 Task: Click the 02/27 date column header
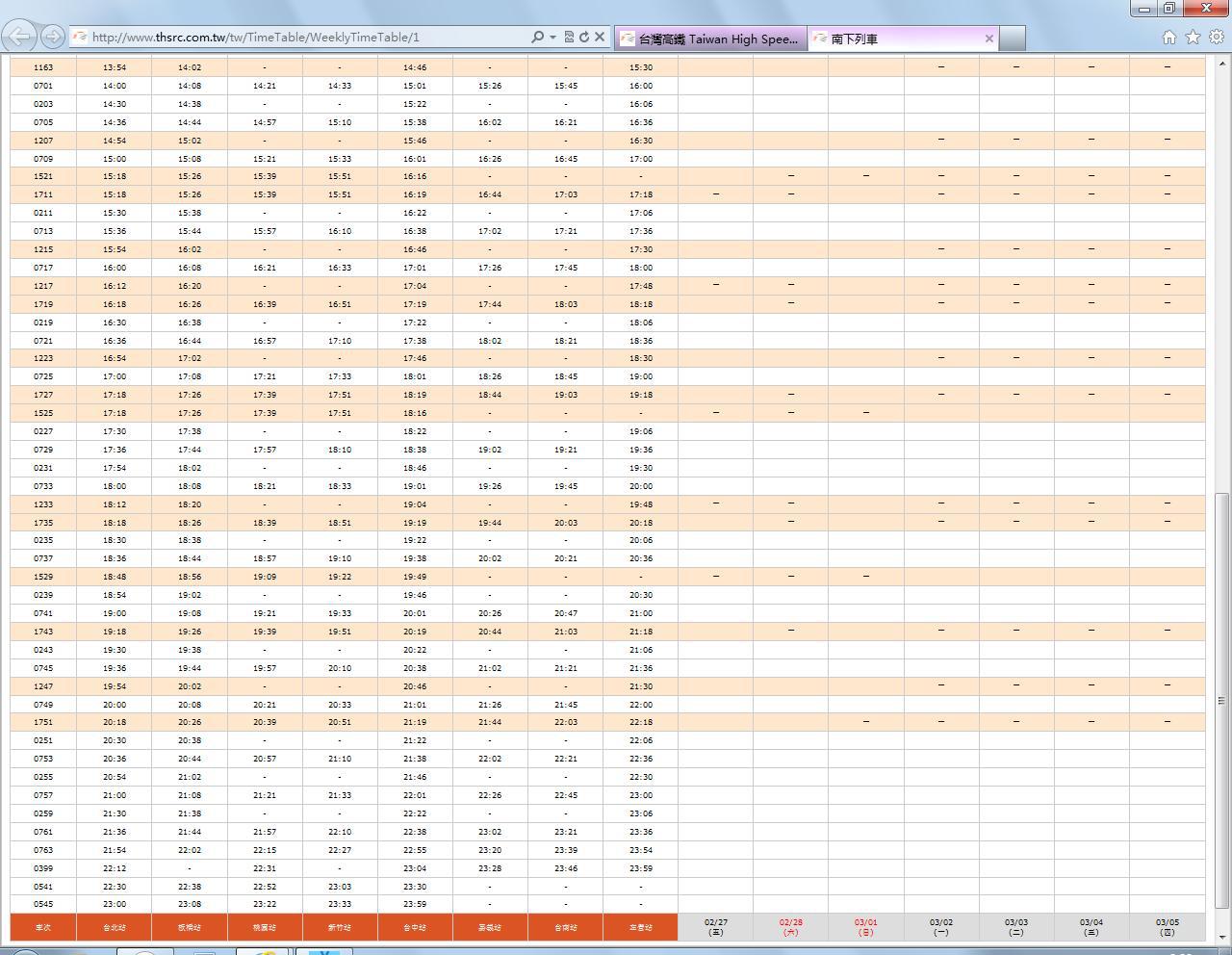click(x=715, y=927)
